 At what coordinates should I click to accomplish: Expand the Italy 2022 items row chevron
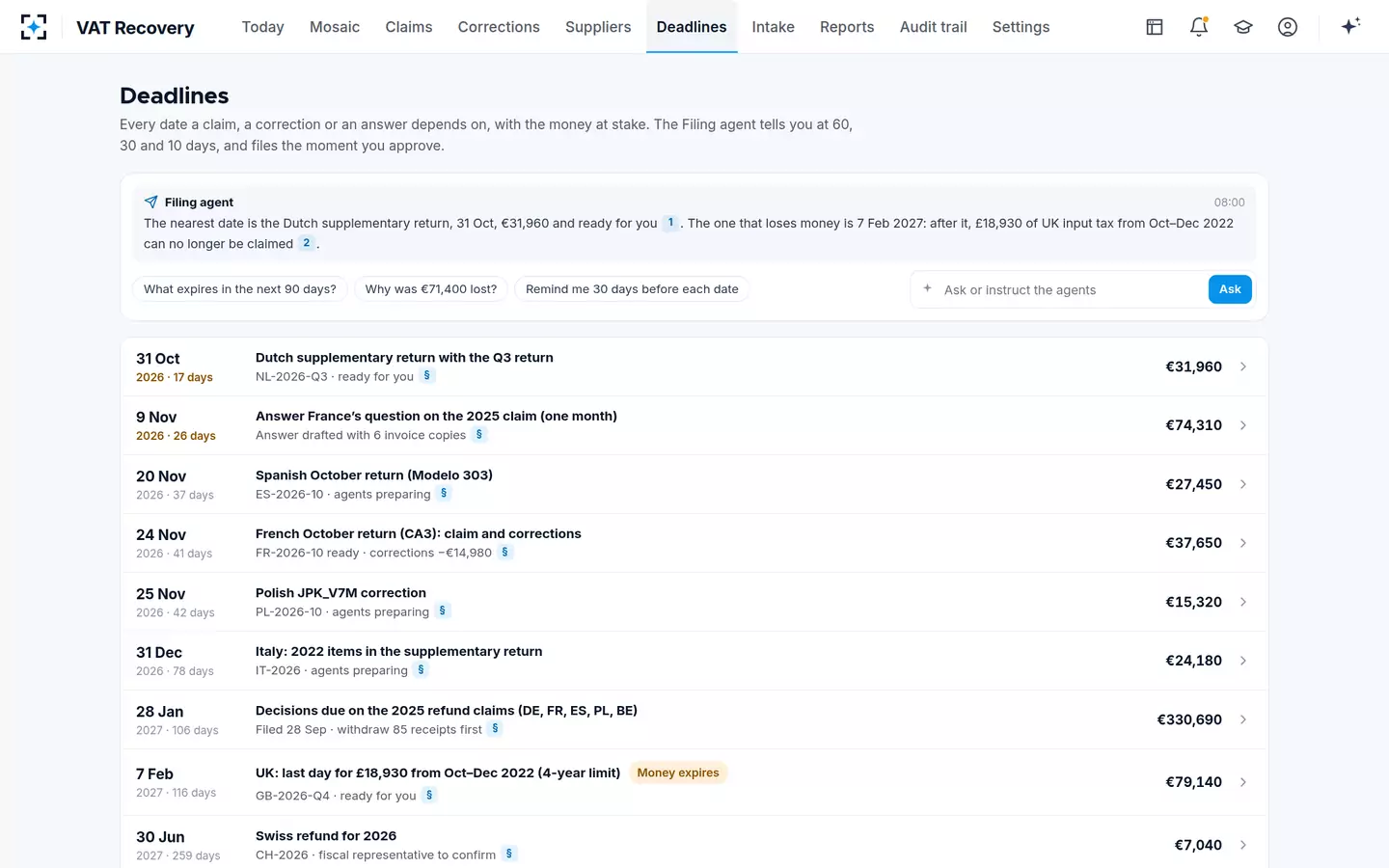coord(1243,661)
